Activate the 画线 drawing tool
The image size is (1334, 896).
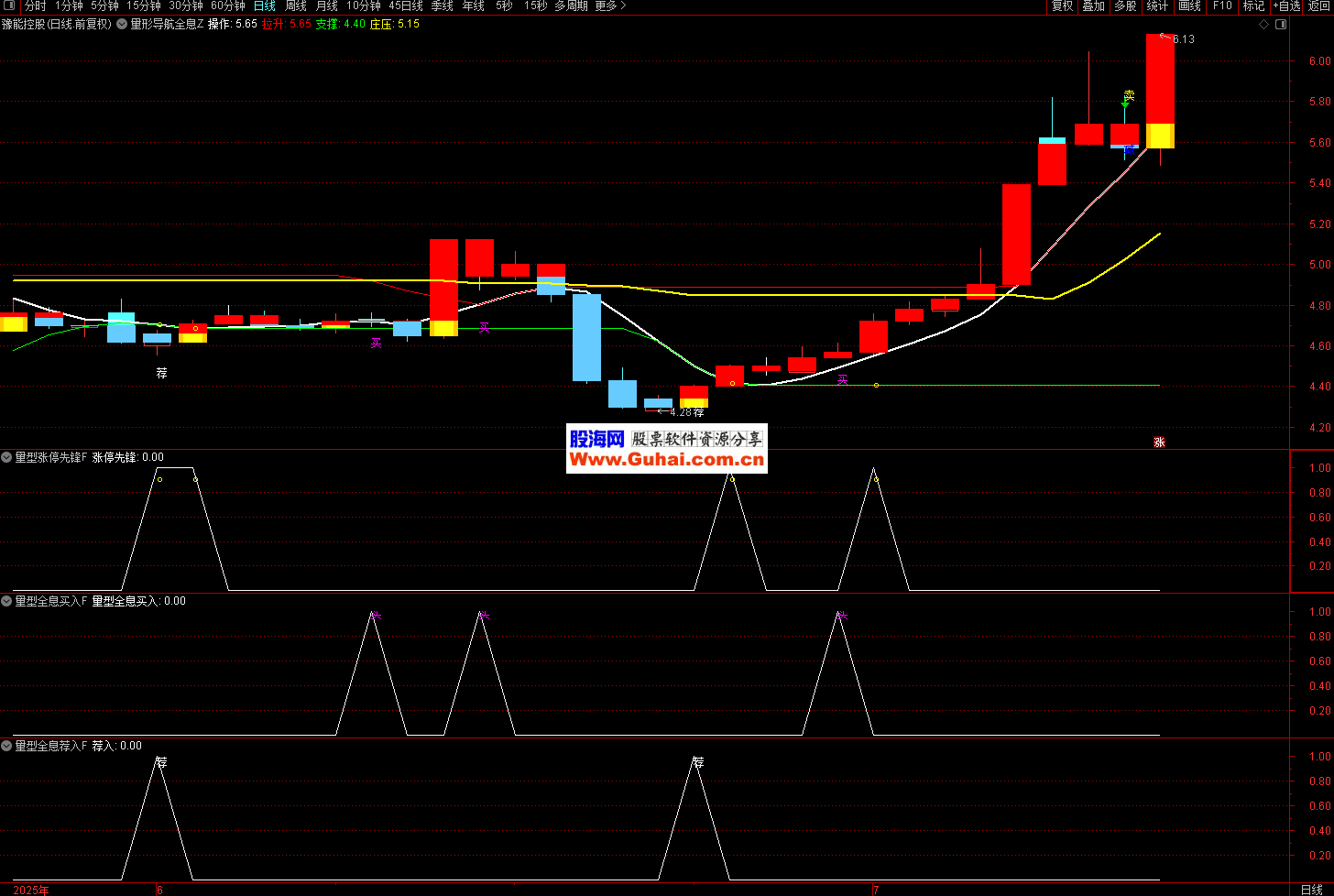point(1189,6)
